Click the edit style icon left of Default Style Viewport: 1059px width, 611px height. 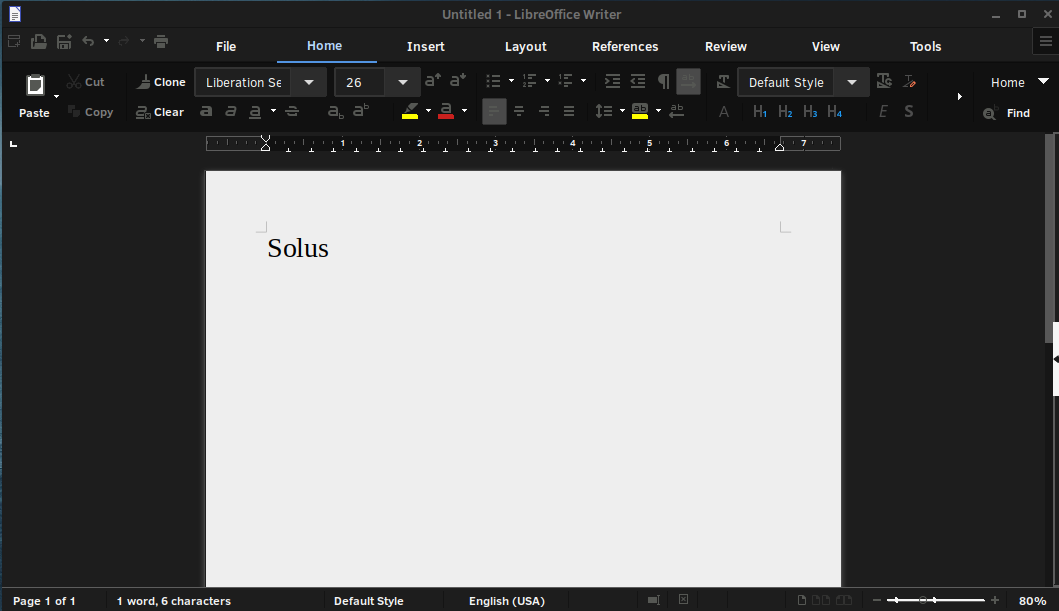pyautogui.click(x=723, y=82)
